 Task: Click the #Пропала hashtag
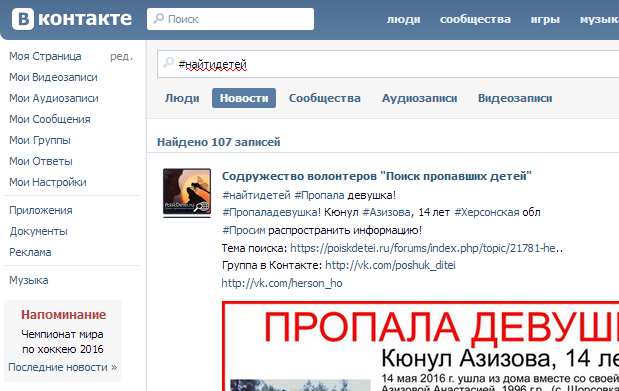click(319, 195)
